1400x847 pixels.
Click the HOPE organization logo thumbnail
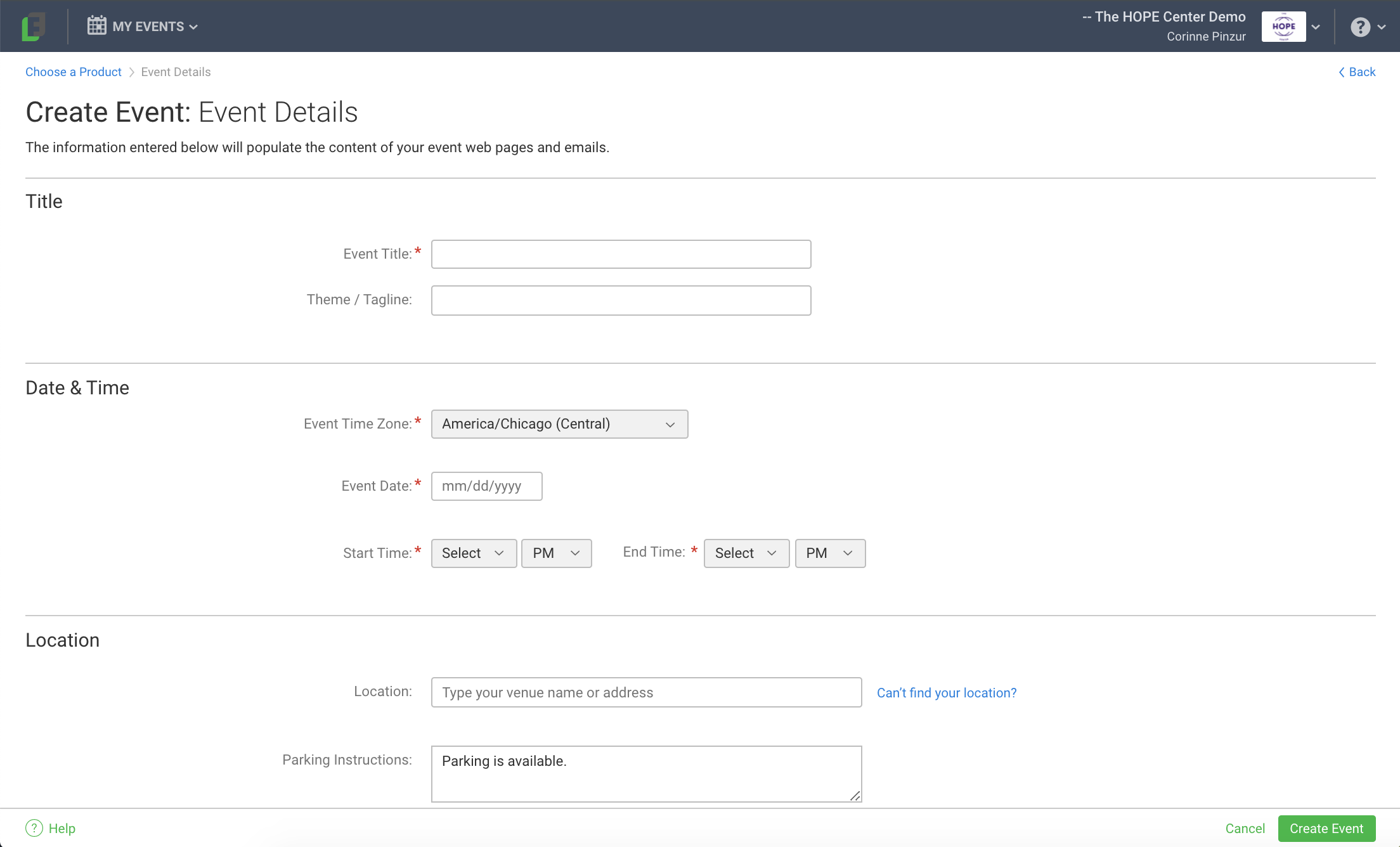pyautogui.click(x=1283, y=27)
